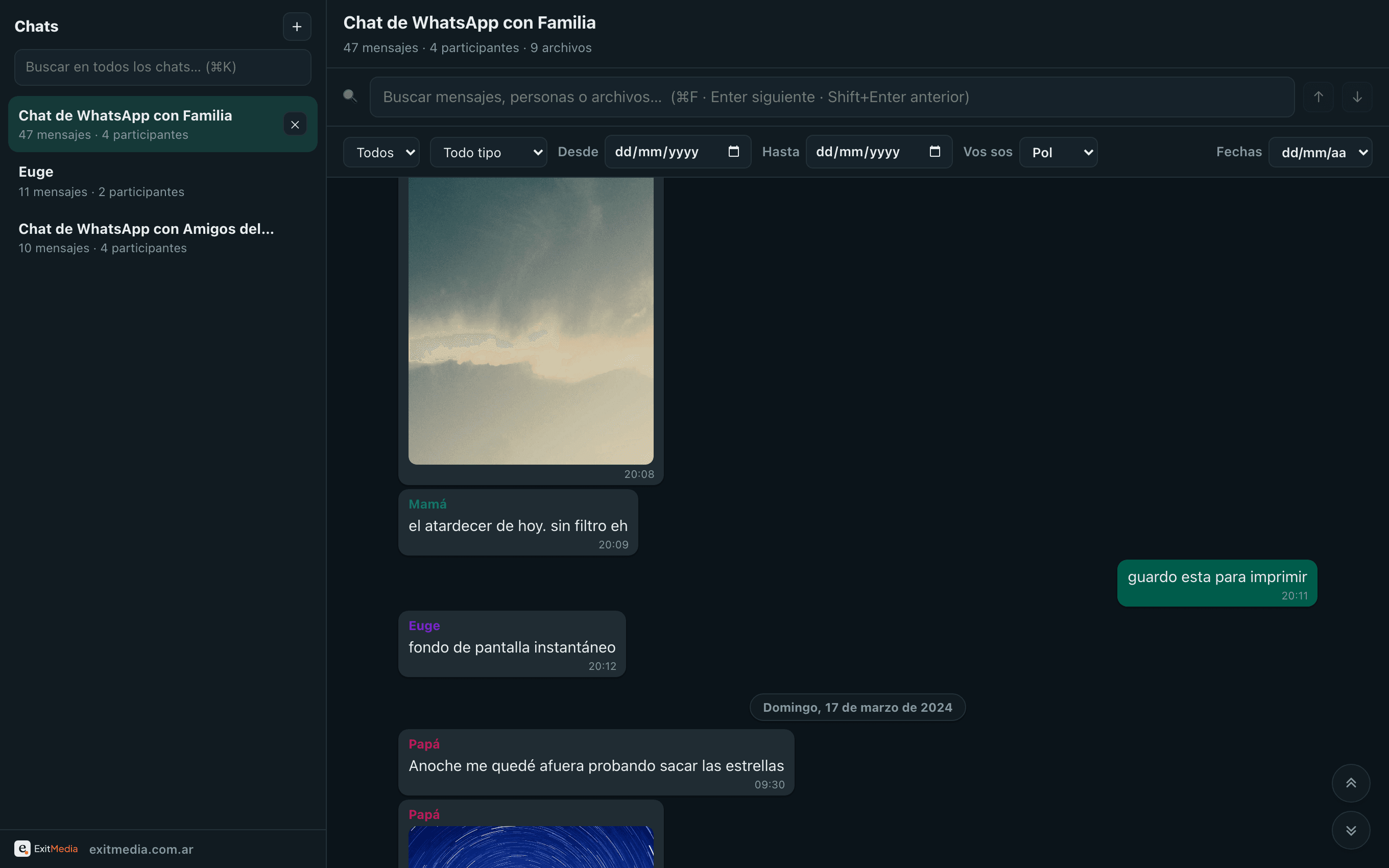Open Chat con Amigos del... item
1389x868 pixels.
[x=163, y=237]
